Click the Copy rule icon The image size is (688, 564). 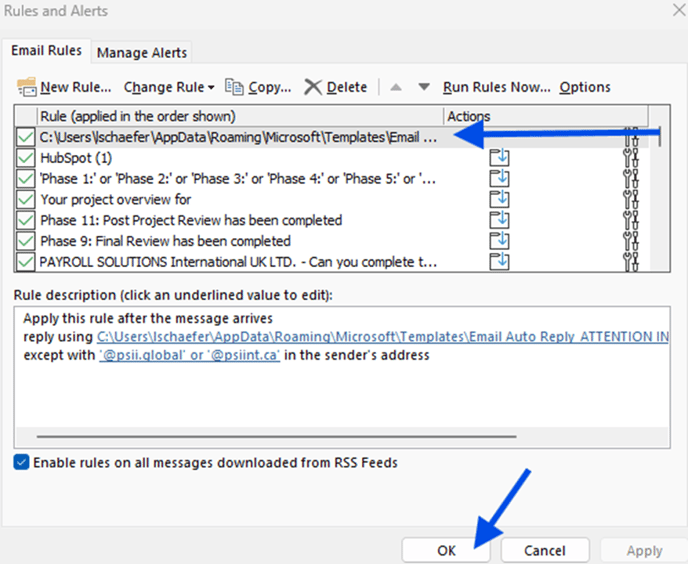(x=235, y=87)
